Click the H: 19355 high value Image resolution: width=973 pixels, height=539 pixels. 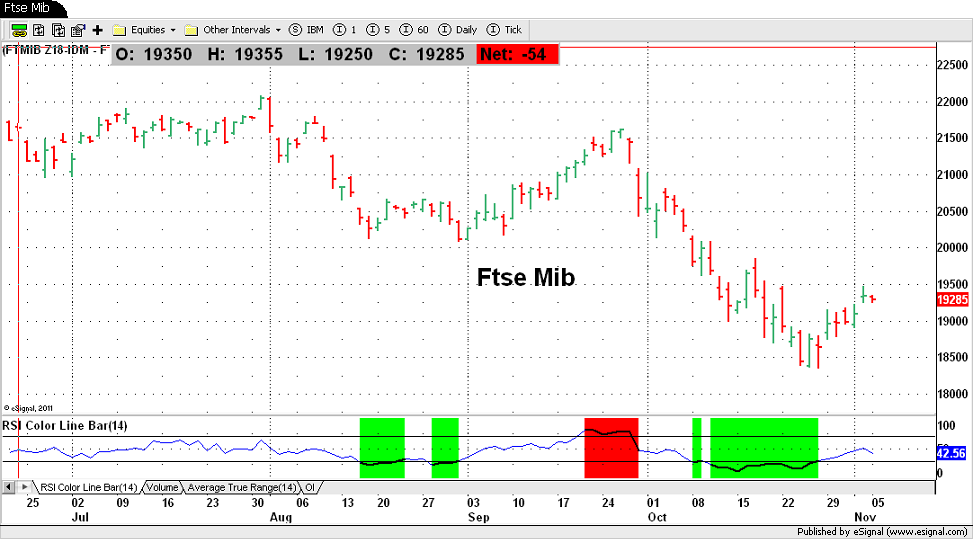(245, 55)
